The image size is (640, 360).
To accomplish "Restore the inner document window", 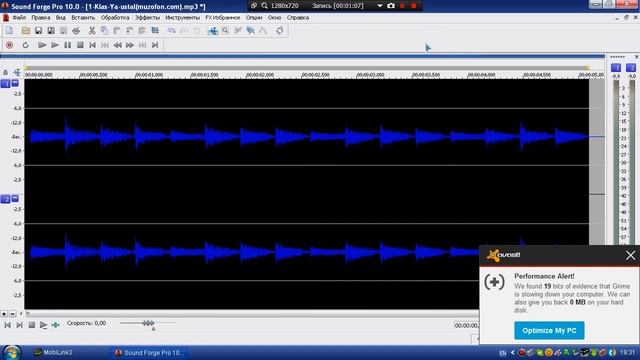I will point(626,18).
